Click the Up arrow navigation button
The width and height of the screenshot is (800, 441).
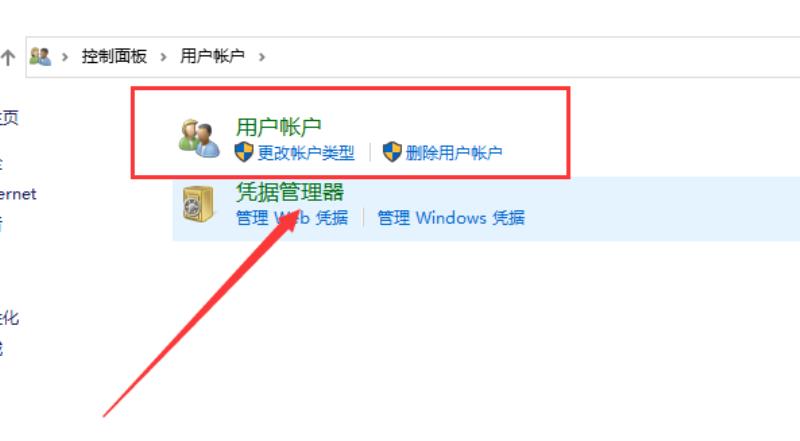point(8,57)
